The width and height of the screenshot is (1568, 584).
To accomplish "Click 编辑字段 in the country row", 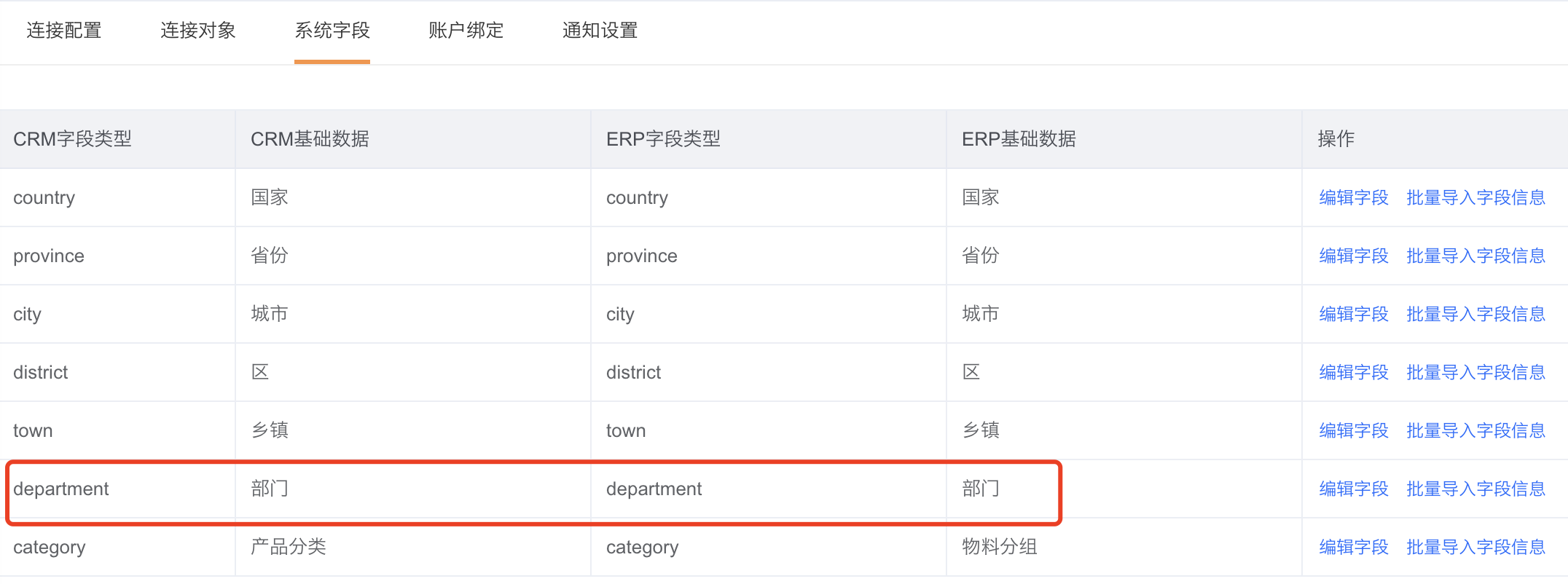I will 1354,197.
